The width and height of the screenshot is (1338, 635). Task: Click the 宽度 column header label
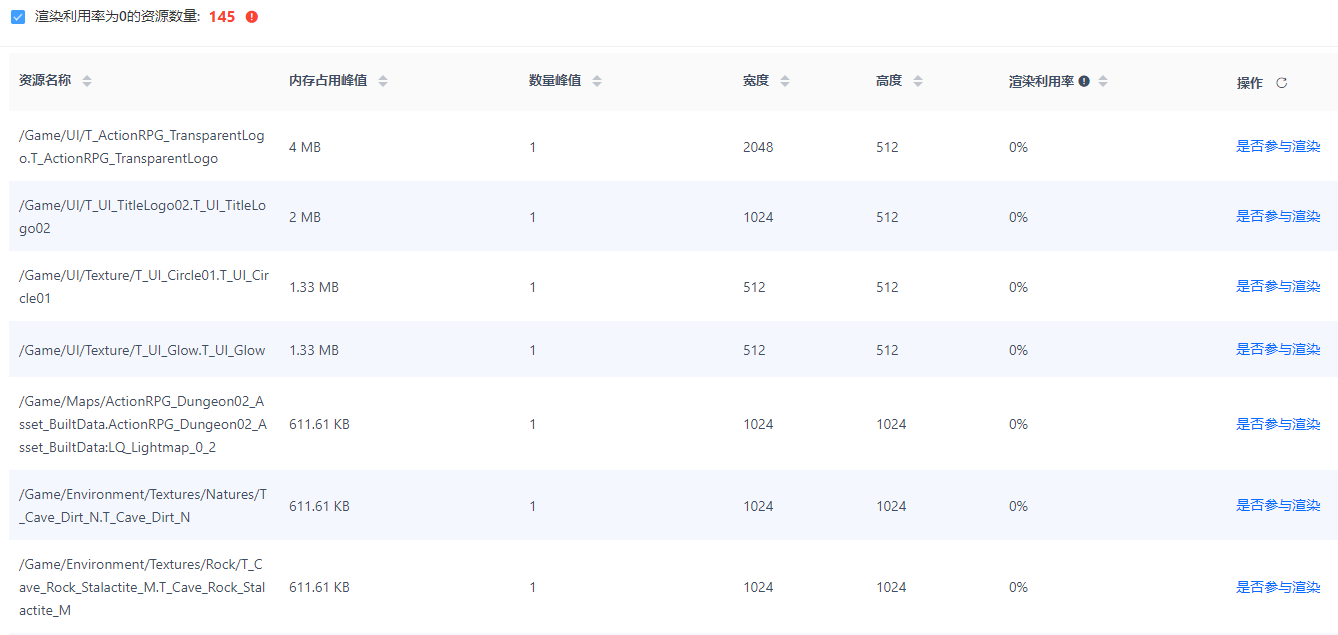click(756, 81)
